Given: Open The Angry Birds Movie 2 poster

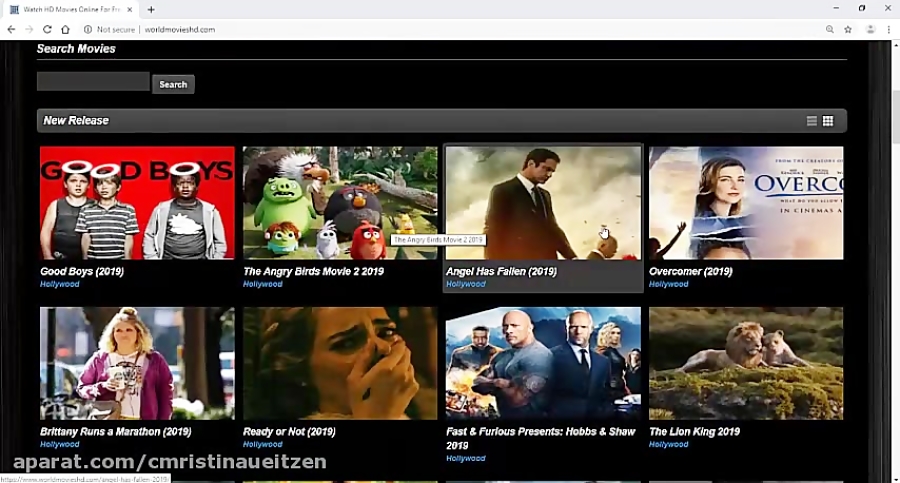Looking at the screenshot, I should coord(340,203).
